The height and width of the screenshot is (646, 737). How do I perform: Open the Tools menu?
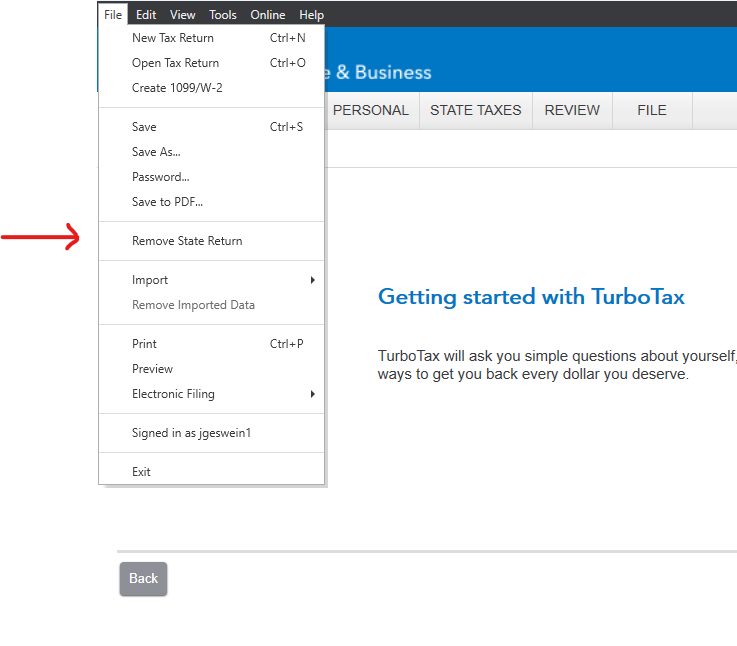tap(223, 15)
